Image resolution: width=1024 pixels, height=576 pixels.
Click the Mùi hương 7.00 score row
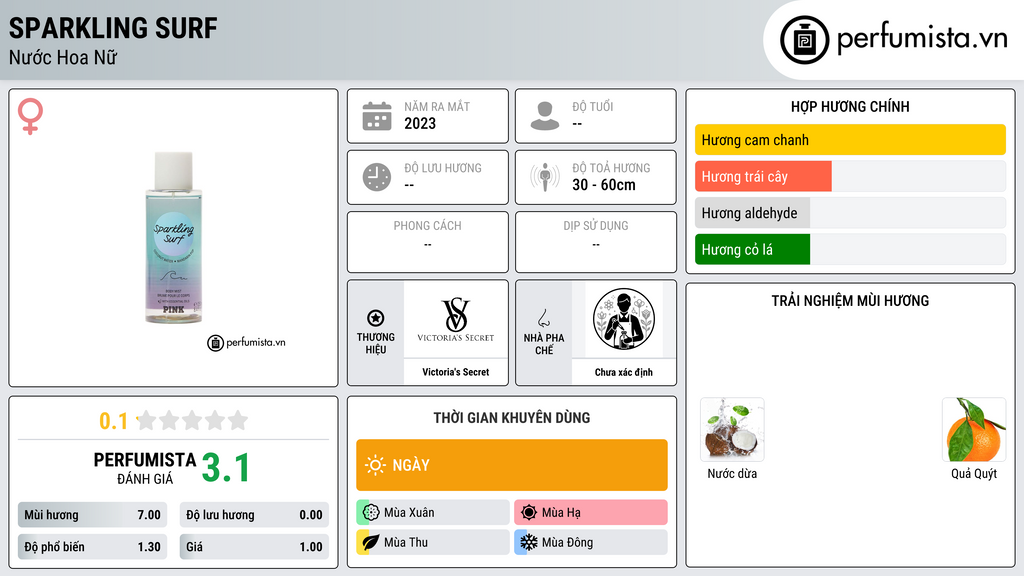92,515
